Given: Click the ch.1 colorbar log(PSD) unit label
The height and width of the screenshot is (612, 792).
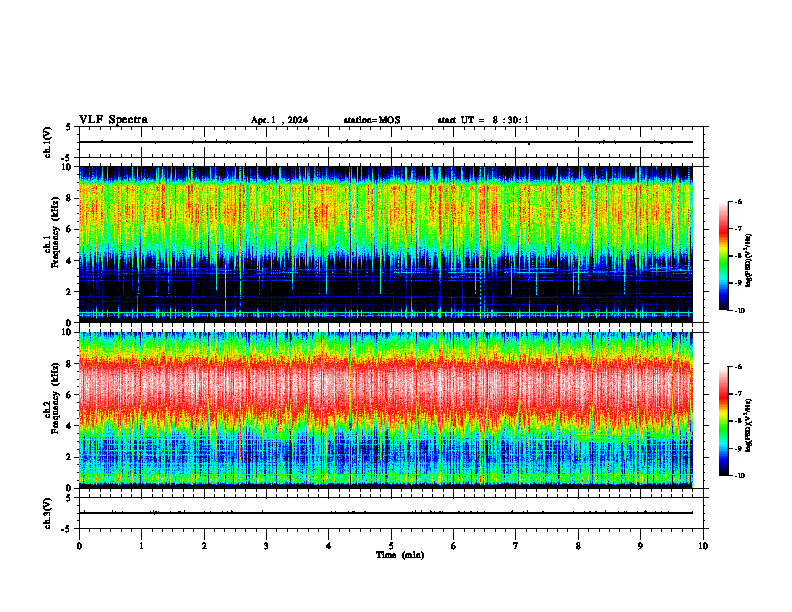Looking at the screenshot, I should coord(749,260).
